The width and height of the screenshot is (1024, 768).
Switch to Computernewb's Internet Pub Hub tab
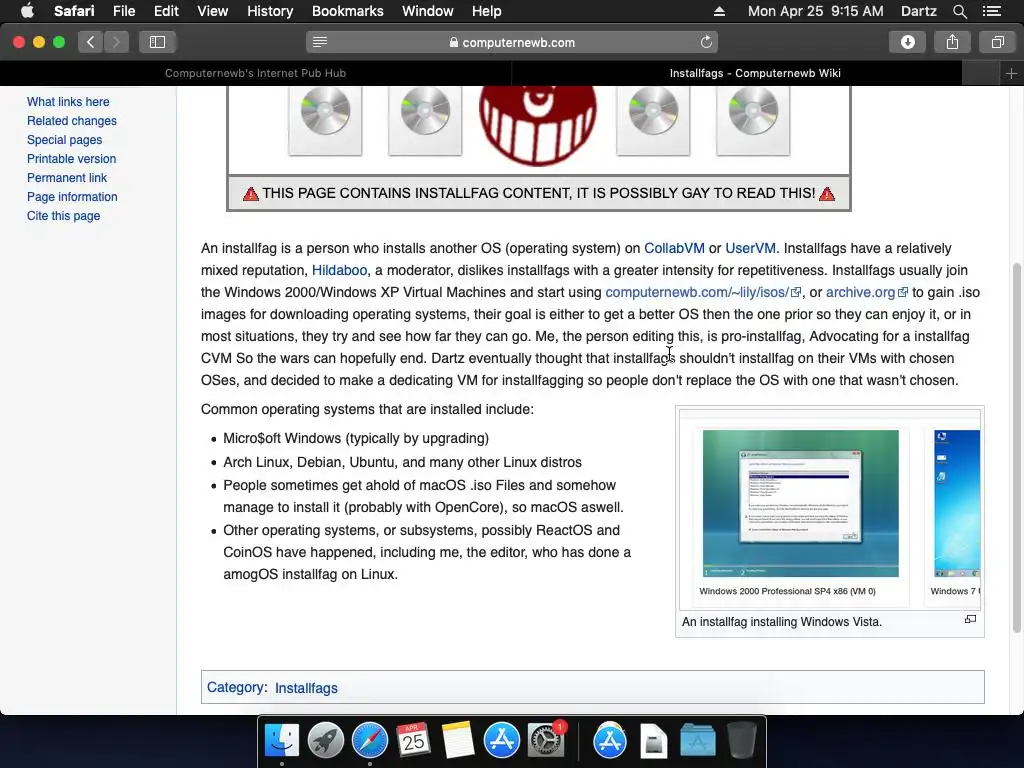255,73
